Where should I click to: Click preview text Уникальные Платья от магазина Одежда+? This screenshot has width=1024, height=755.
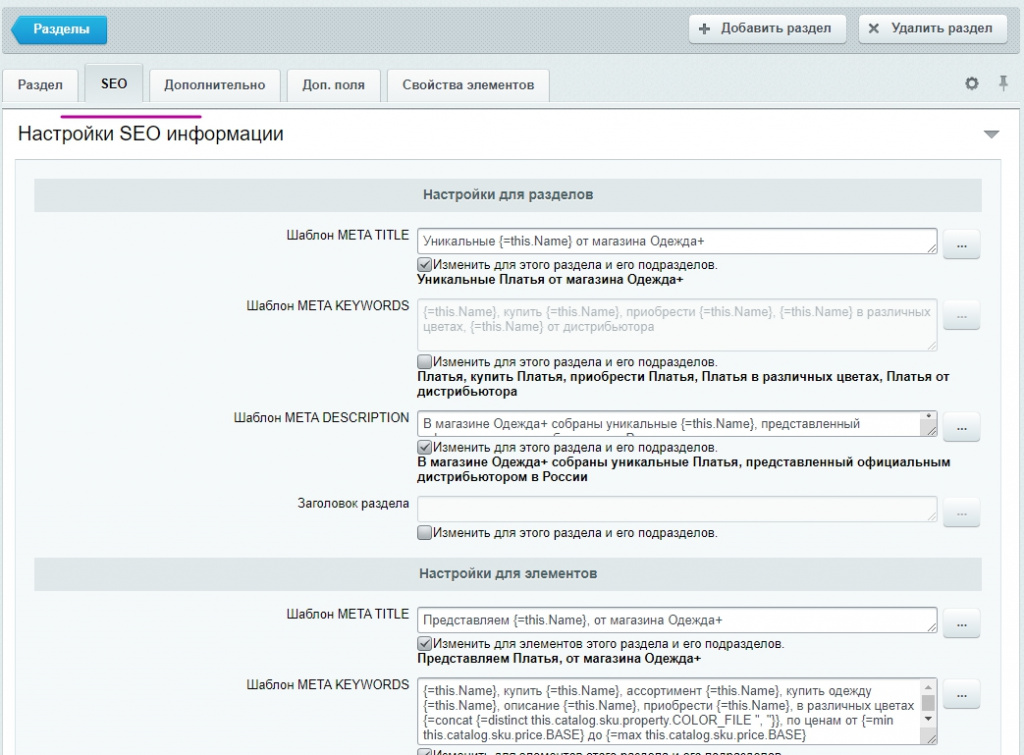(550, 280)
